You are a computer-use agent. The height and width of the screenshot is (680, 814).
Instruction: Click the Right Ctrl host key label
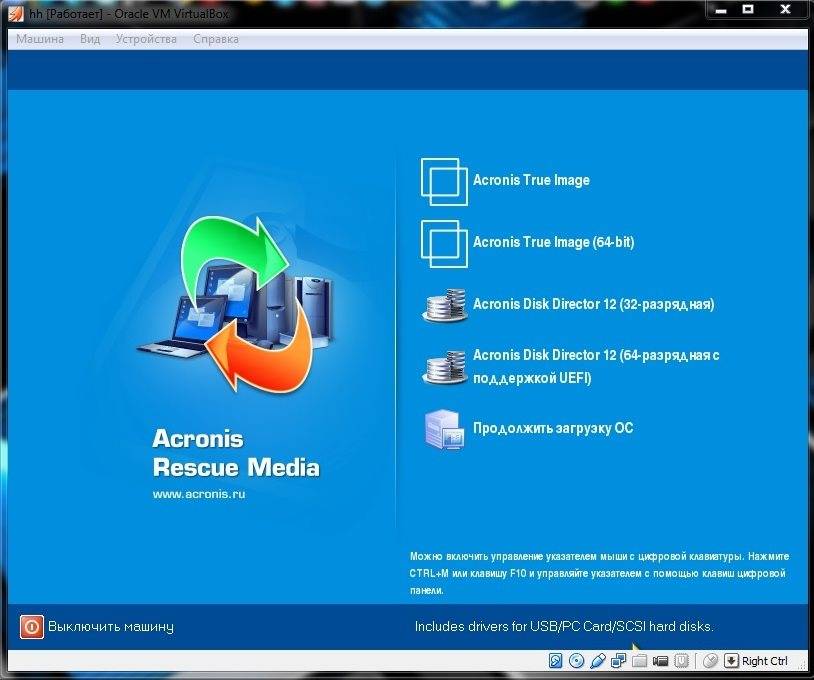click(x=765, y=661)
